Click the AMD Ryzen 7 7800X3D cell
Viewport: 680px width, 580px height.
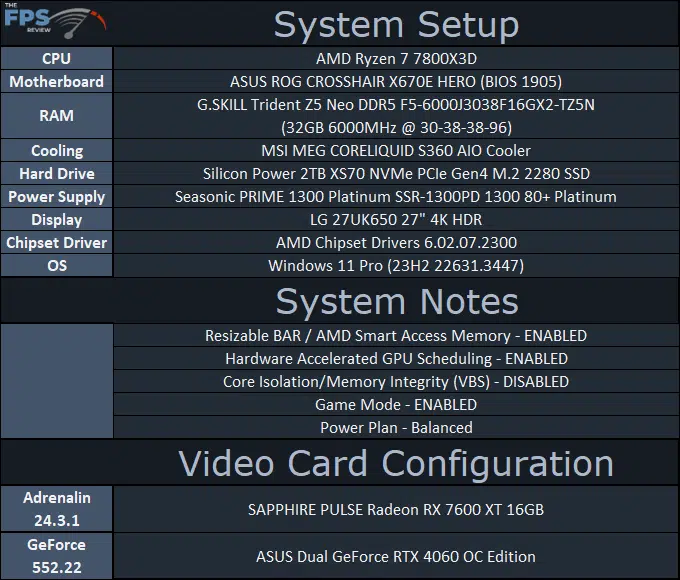pos(396,59)
